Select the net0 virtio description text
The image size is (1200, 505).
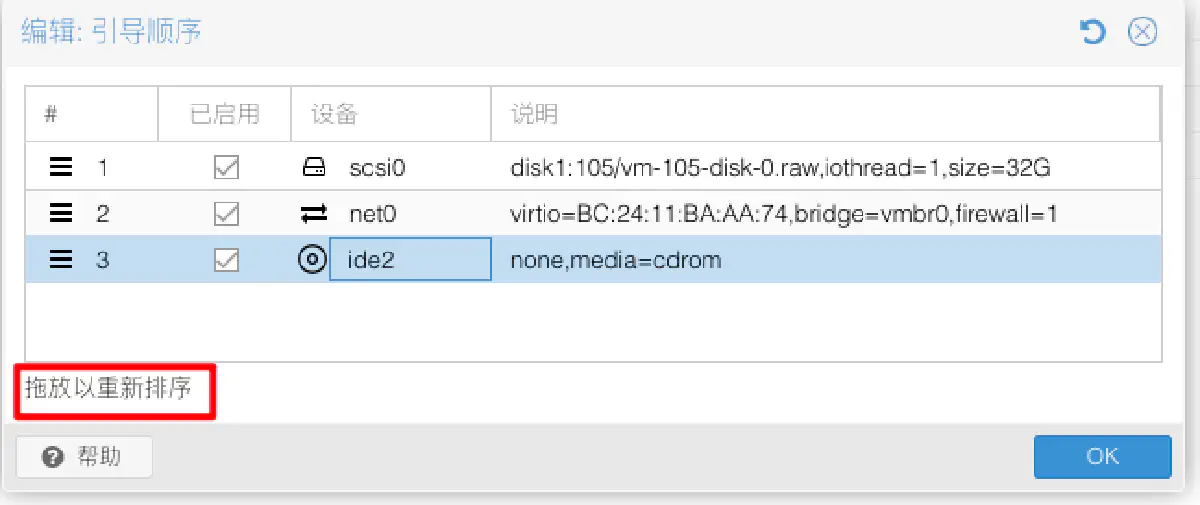[x=784, y=213]
